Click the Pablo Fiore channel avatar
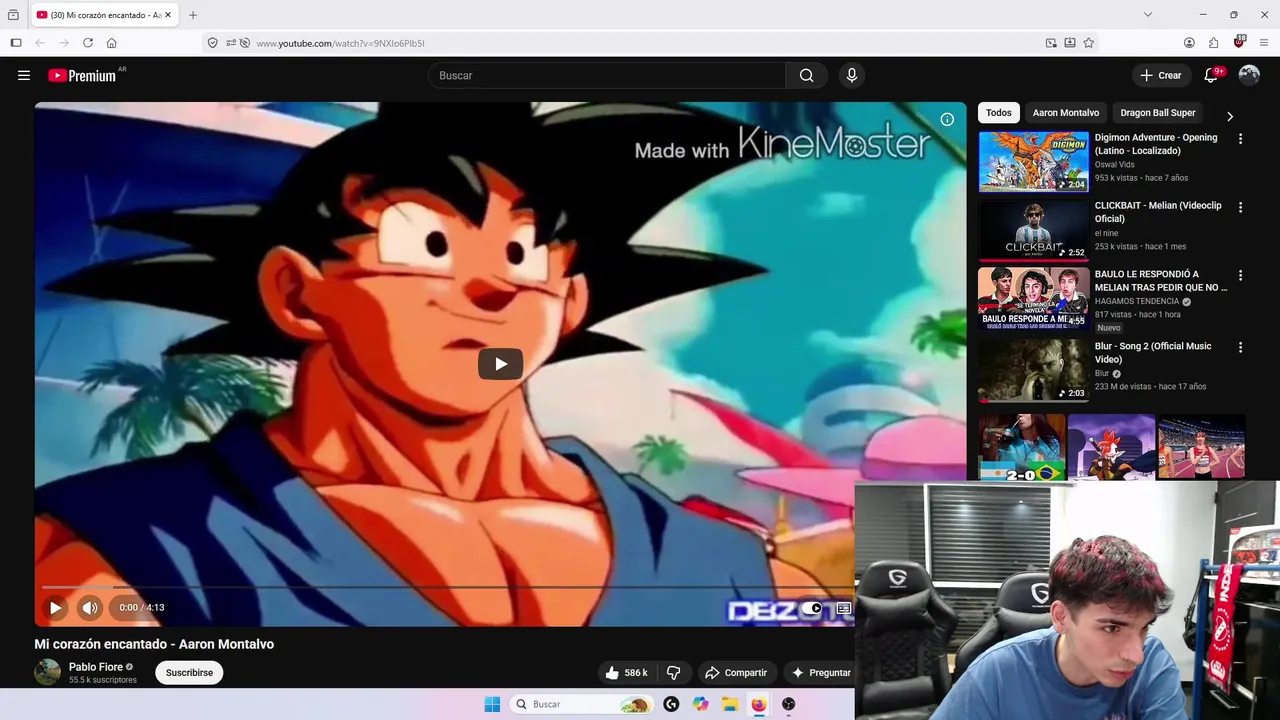This screenshot has height=720, width=1280. click(47, 672)
